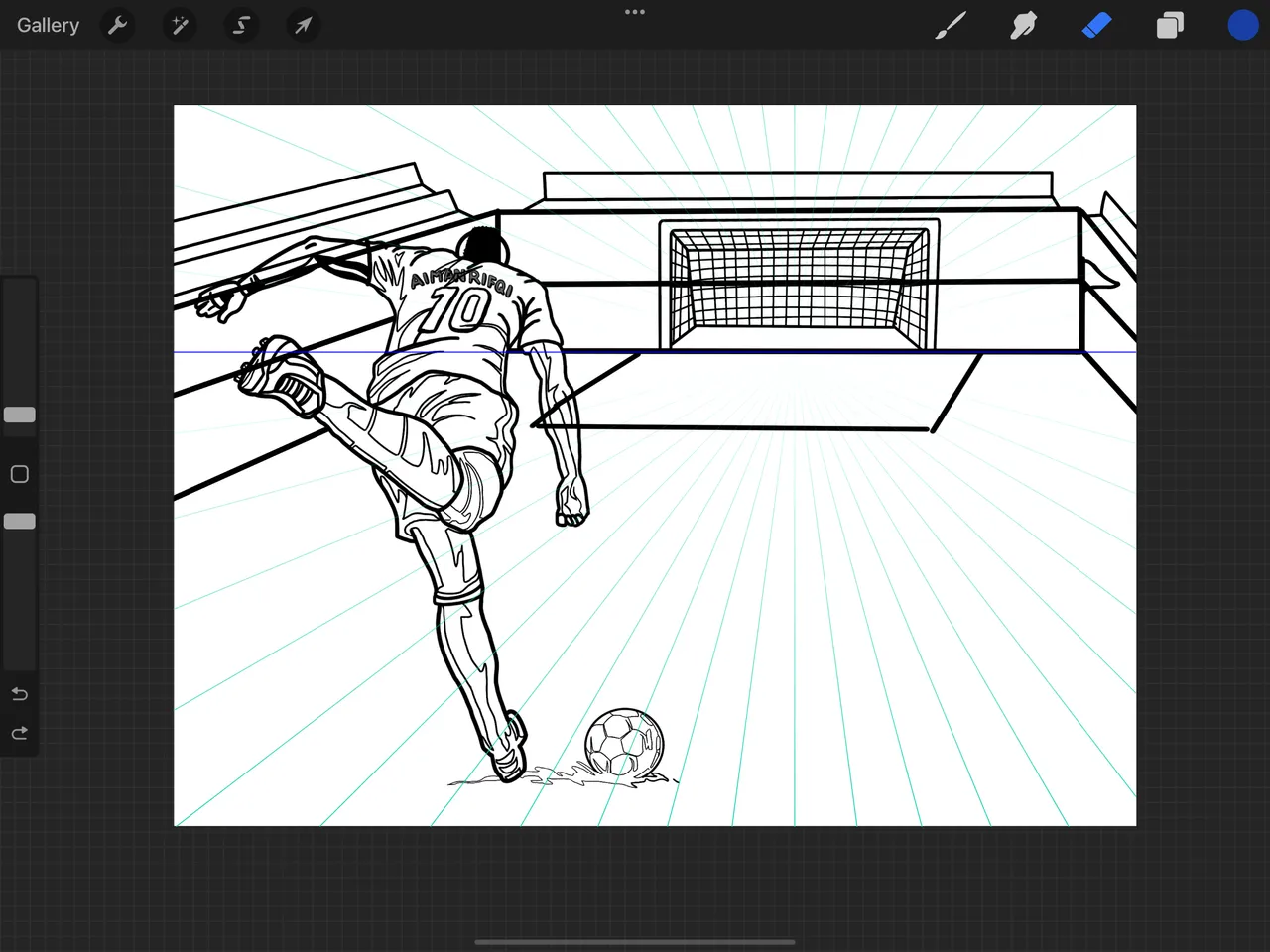Tap the soccer ball on the canvas
1270x952 pixels.
[624, 742]
